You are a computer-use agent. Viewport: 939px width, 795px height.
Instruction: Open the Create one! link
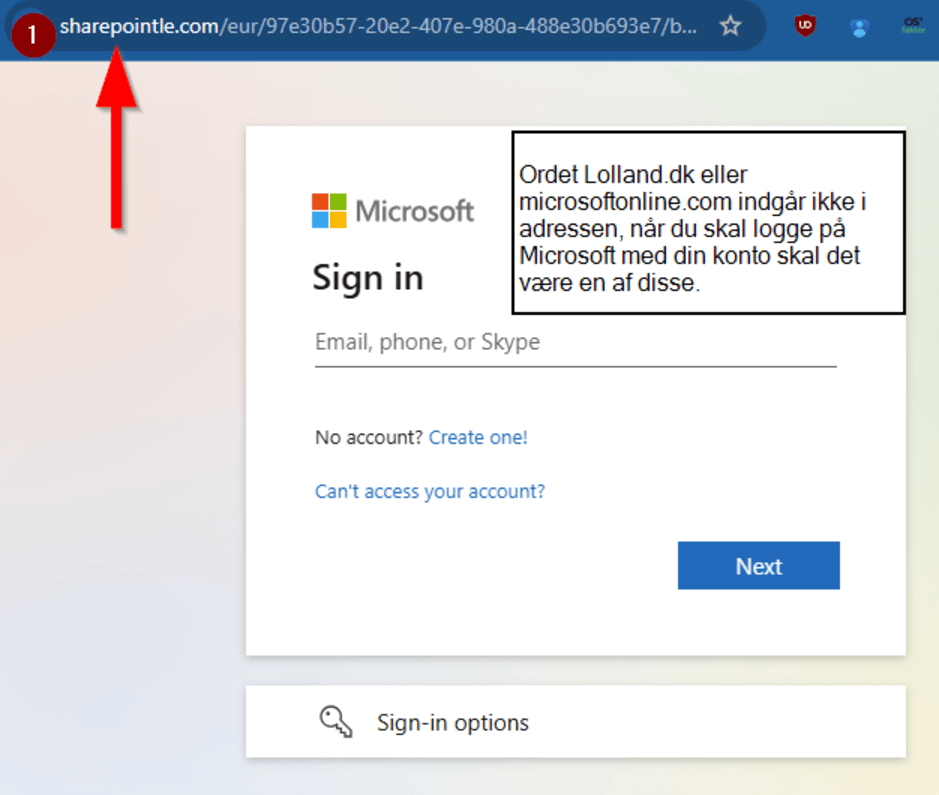pyautogui.click(x=478, y=438)
